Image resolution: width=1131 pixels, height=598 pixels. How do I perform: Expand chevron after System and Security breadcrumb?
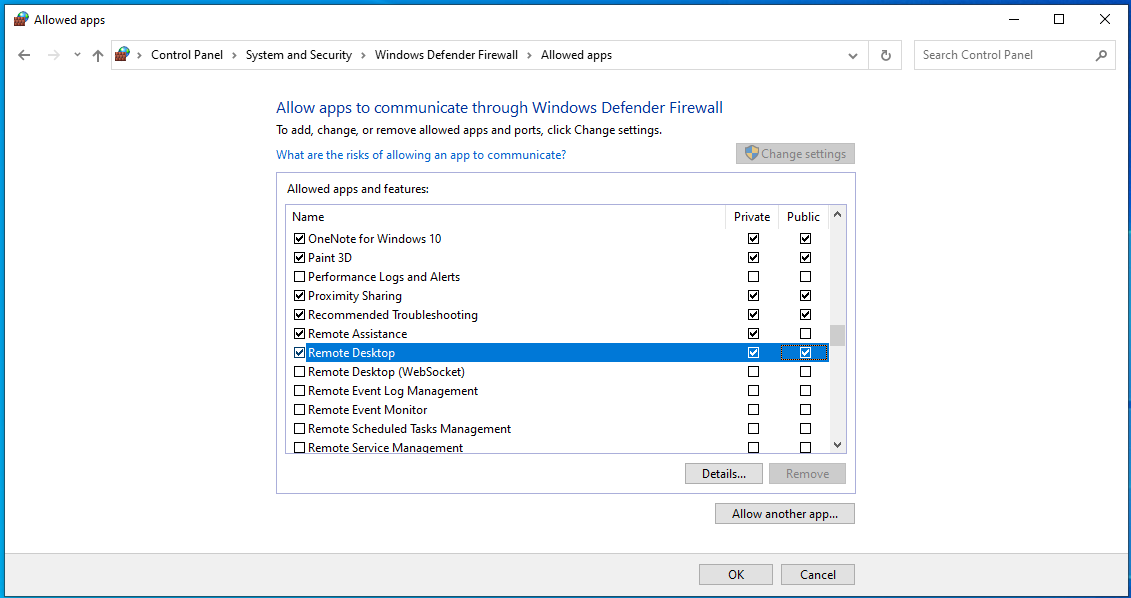pos(364,55)
